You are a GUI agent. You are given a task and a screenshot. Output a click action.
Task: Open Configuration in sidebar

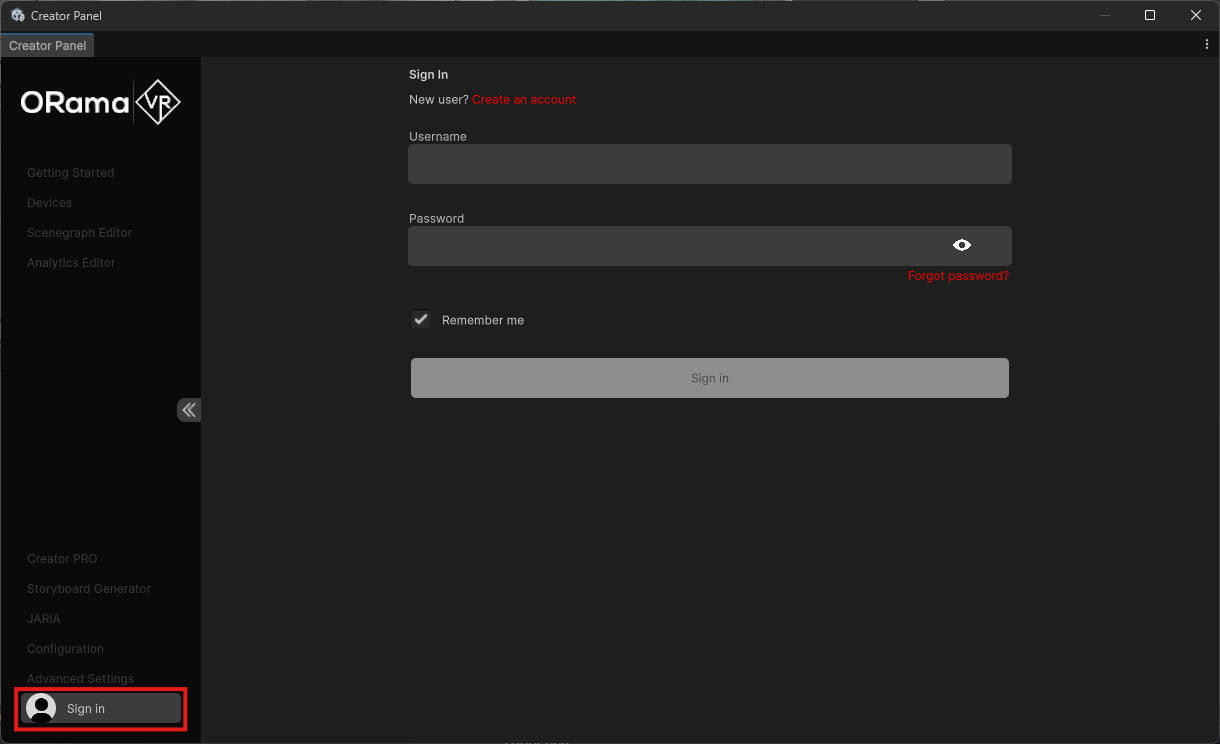tap(65, 649)
